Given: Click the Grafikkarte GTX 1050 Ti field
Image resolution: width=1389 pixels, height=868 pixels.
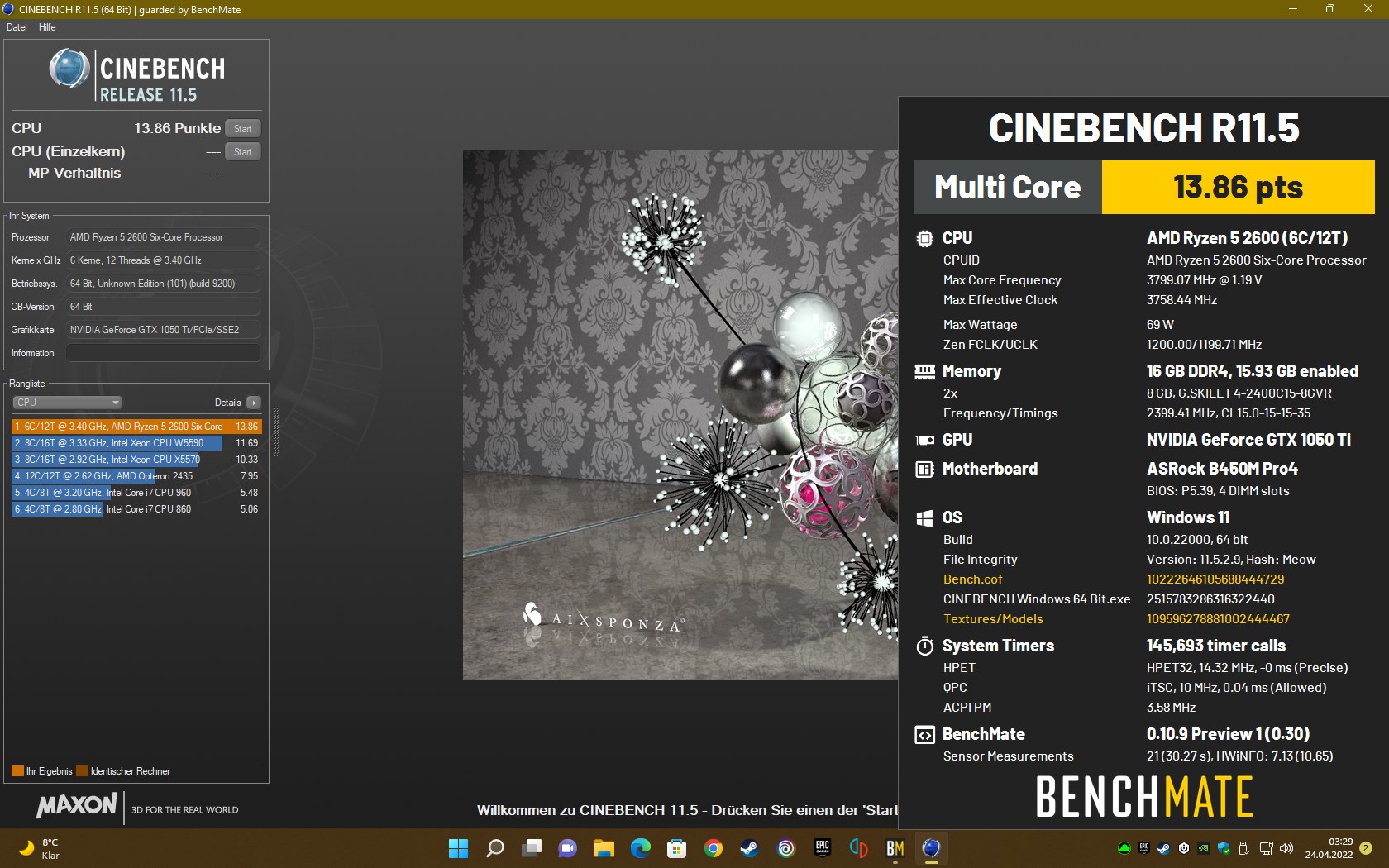Looking at the screenshot, I should pos(163,330).
